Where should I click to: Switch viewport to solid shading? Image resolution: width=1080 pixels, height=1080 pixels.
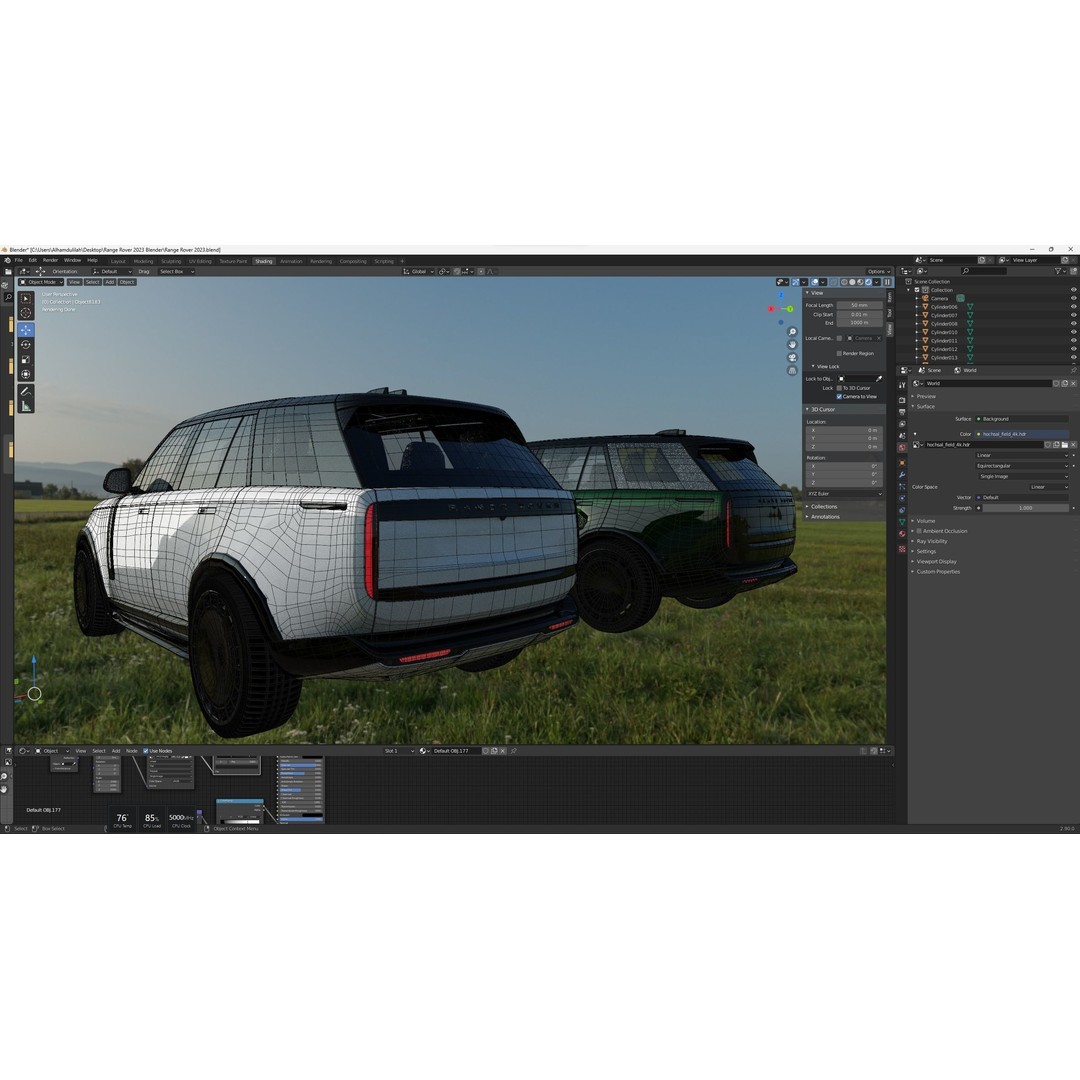[852, 282]
